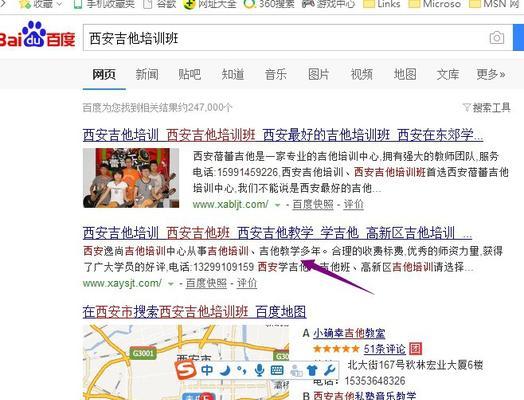The height and width of the screenshot is (400, 524).
Task: Open second result 高新区吉他培训 title
Action: (x=277, y=233)
